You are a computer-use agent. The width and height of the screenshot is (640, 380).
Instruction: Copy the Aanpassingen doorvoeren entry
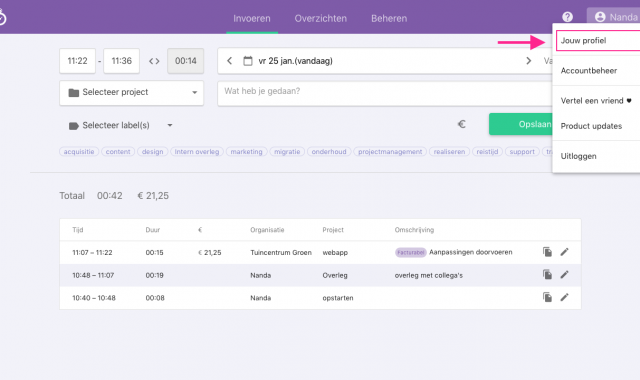[547, 252]
